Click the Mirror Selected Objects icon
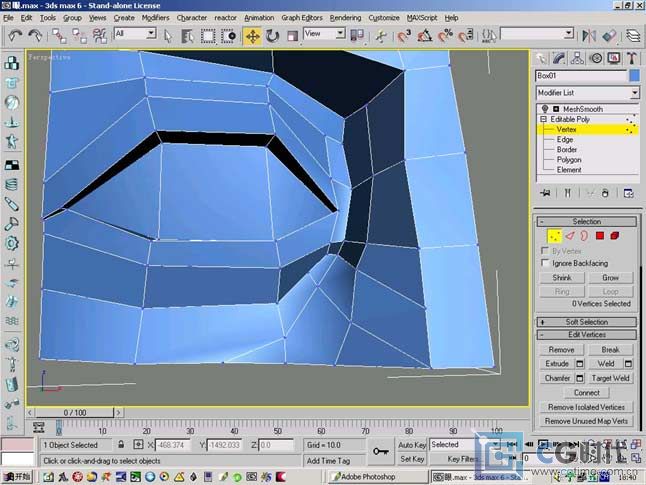This screenshot has height=485, width=646. pos(589,36)
